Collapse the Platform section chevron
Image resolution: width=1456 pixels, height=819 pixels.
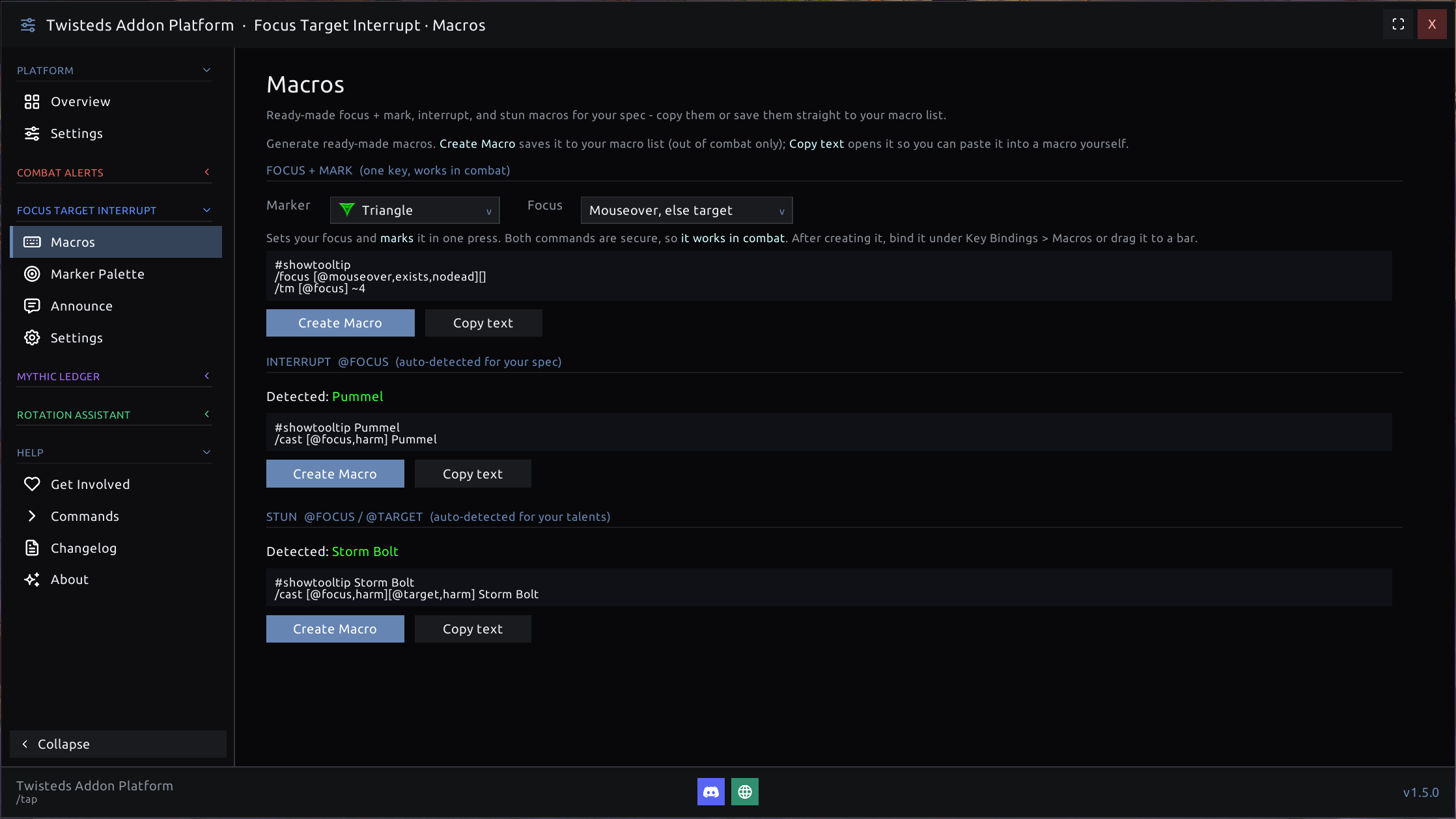coord(207,70)
